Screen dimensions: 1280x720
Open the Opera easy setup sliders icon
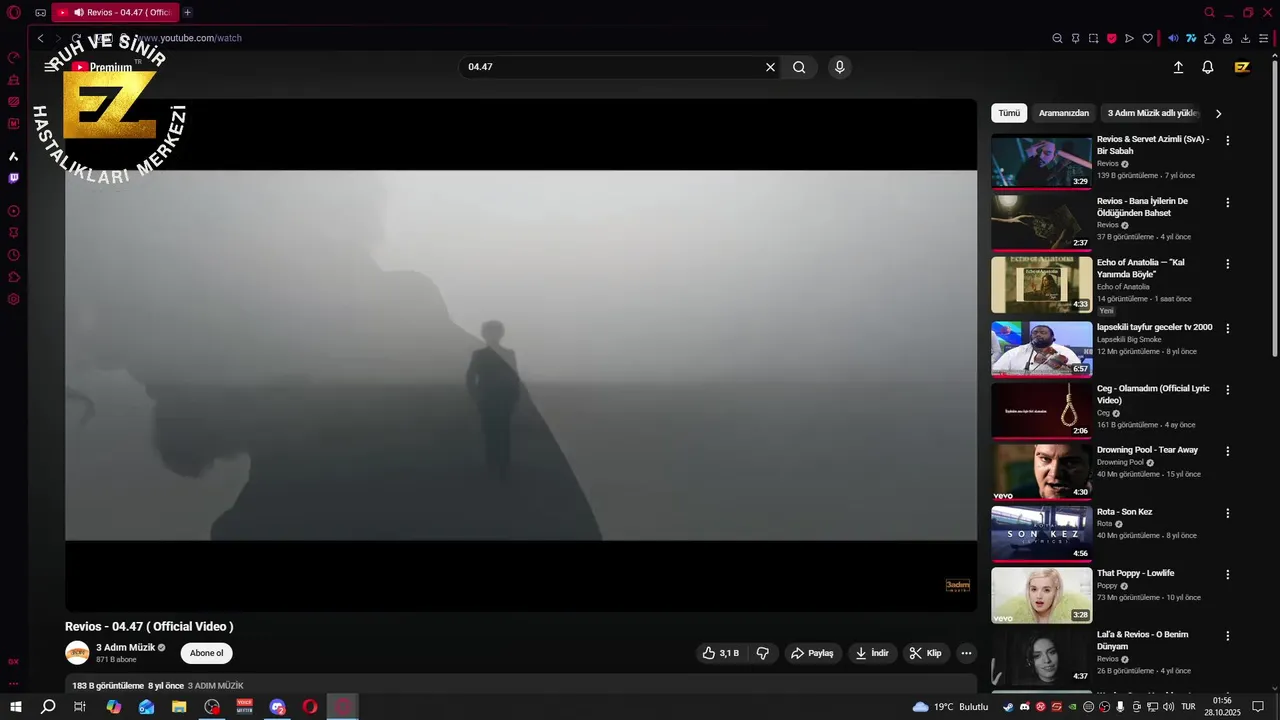[x=1264, y=38]
